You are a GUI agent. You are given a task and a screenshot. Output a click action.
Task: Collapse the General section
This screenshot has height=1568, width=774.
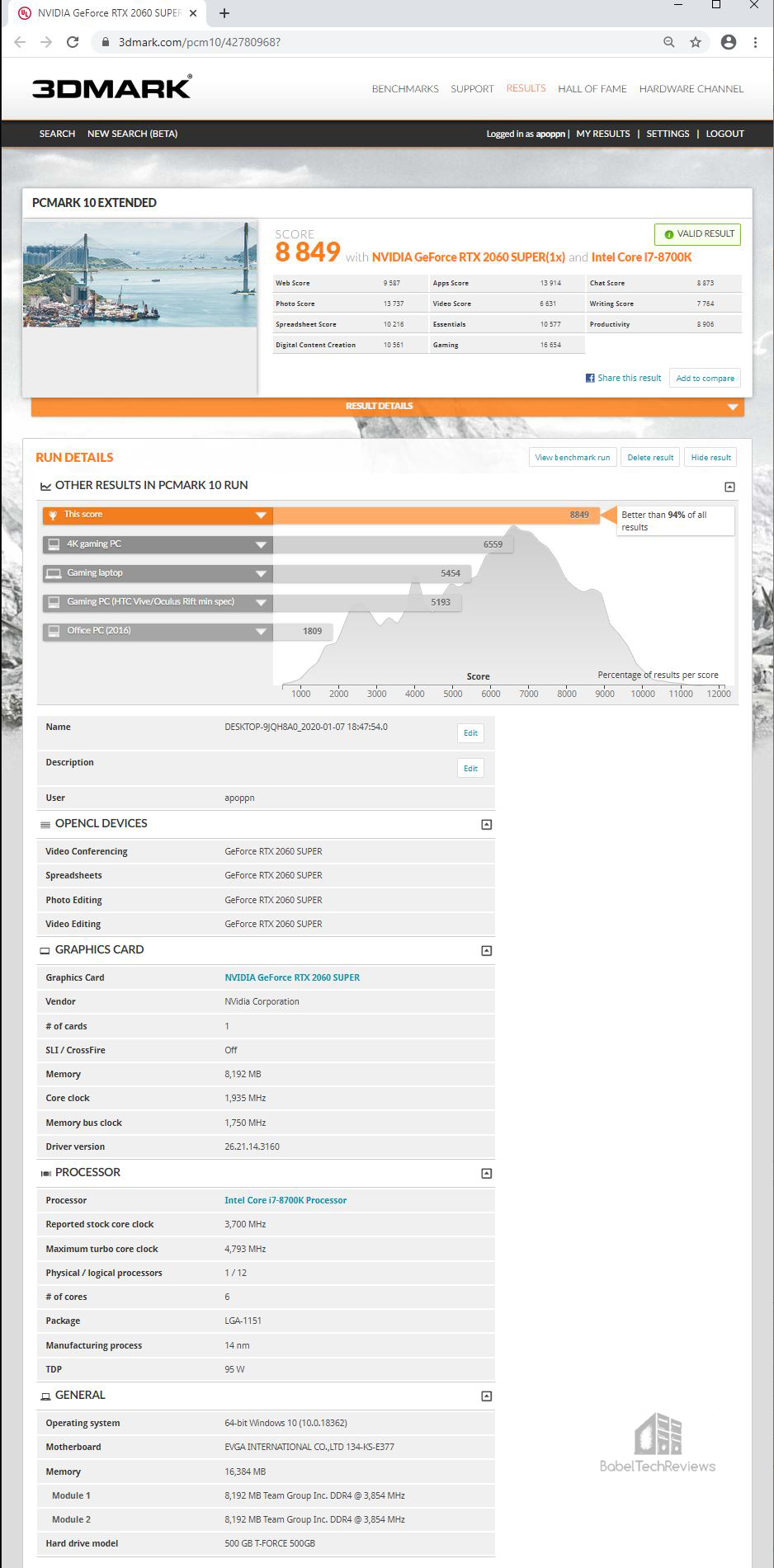[x=487, y=1396]
